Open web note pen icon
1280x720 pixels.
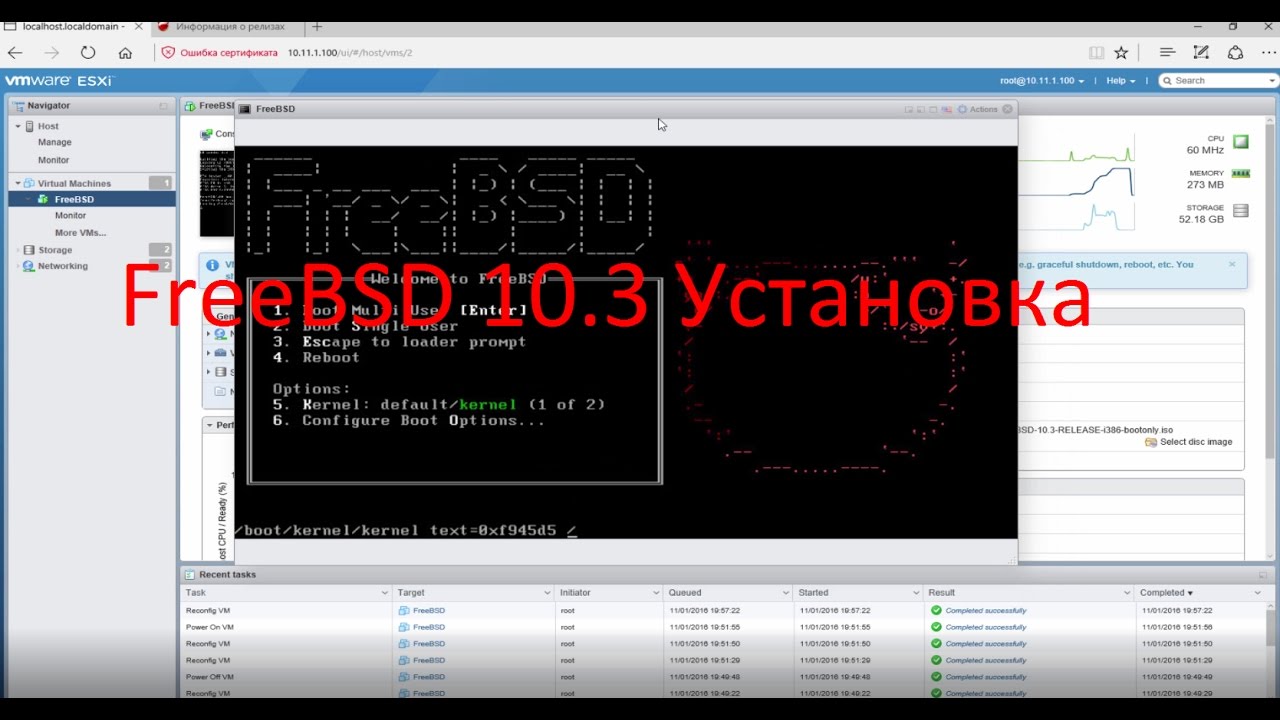[x=1201, y=53]
